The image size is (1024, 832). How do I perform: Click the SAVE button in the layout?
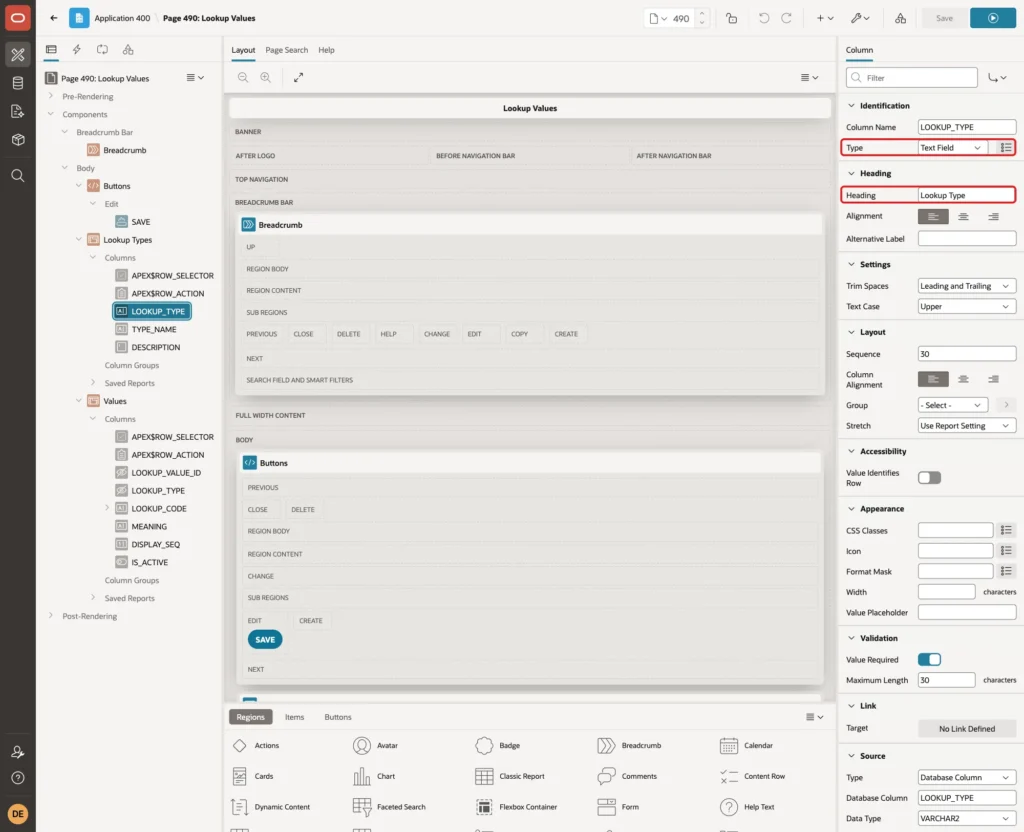pyautogui.click(x=264, y=640)
